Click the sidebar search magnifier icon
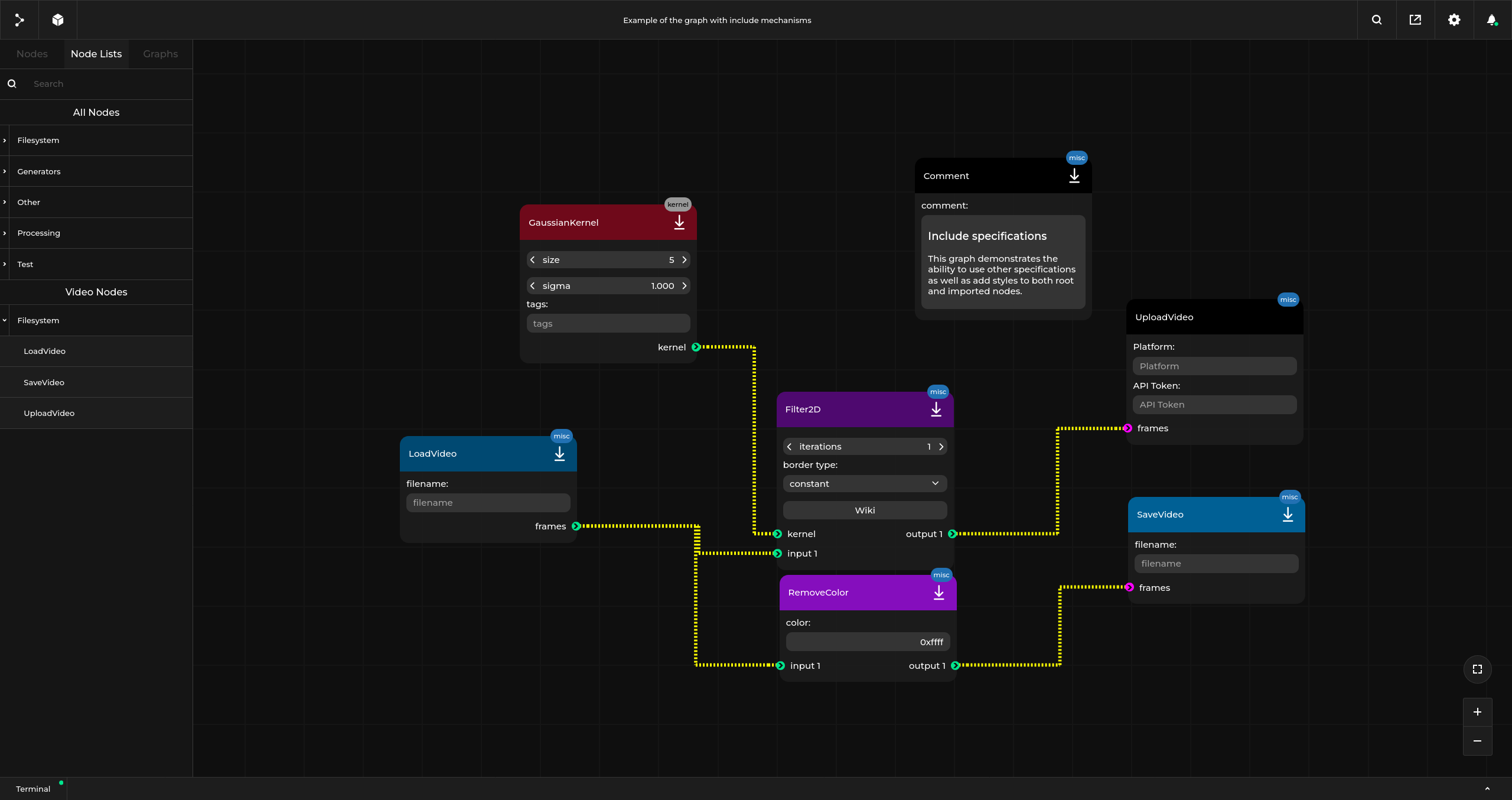 click(12, 84)
